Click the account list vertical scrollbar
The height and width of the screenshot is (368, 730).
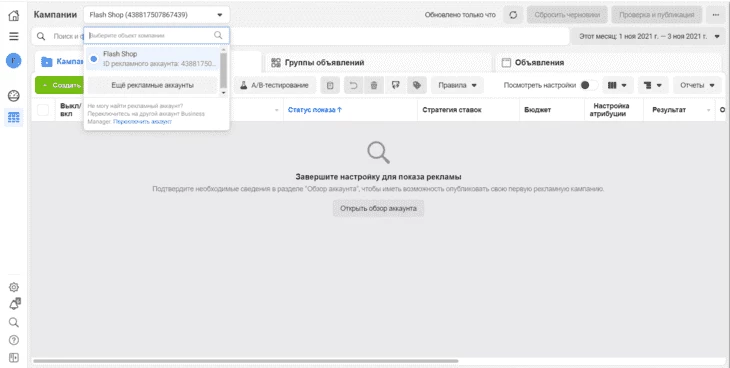pos(223,70)
